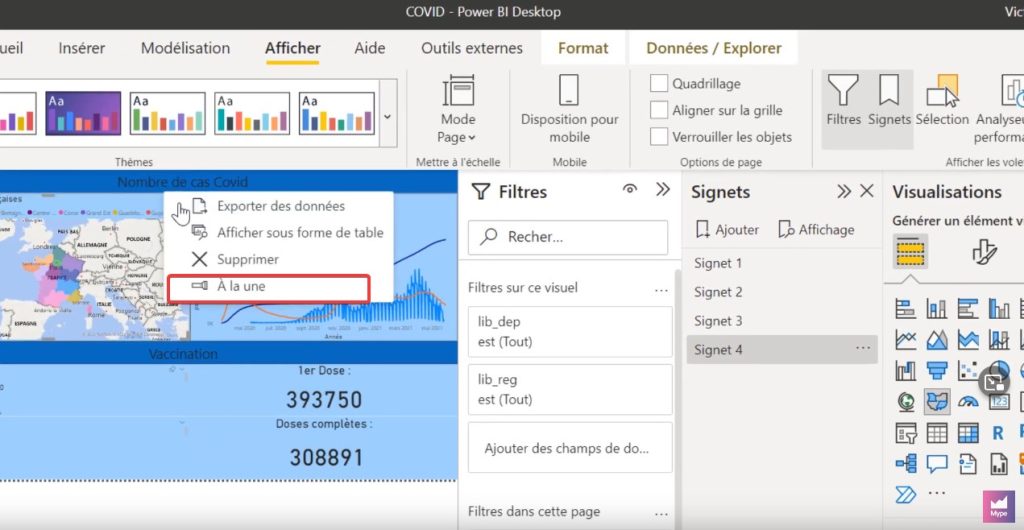Open Filtres sur ce visuel options menu
The height and width of the screenshot is (530, 1024).
[x=662, y=289]
